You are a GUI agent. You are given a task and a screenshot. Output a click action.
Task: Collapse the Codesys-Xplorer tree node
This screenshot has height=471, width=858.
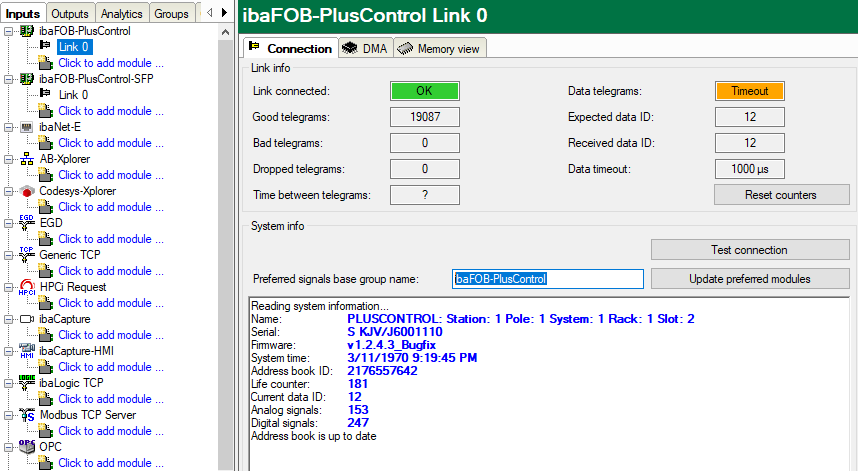[x=9, y=191]
